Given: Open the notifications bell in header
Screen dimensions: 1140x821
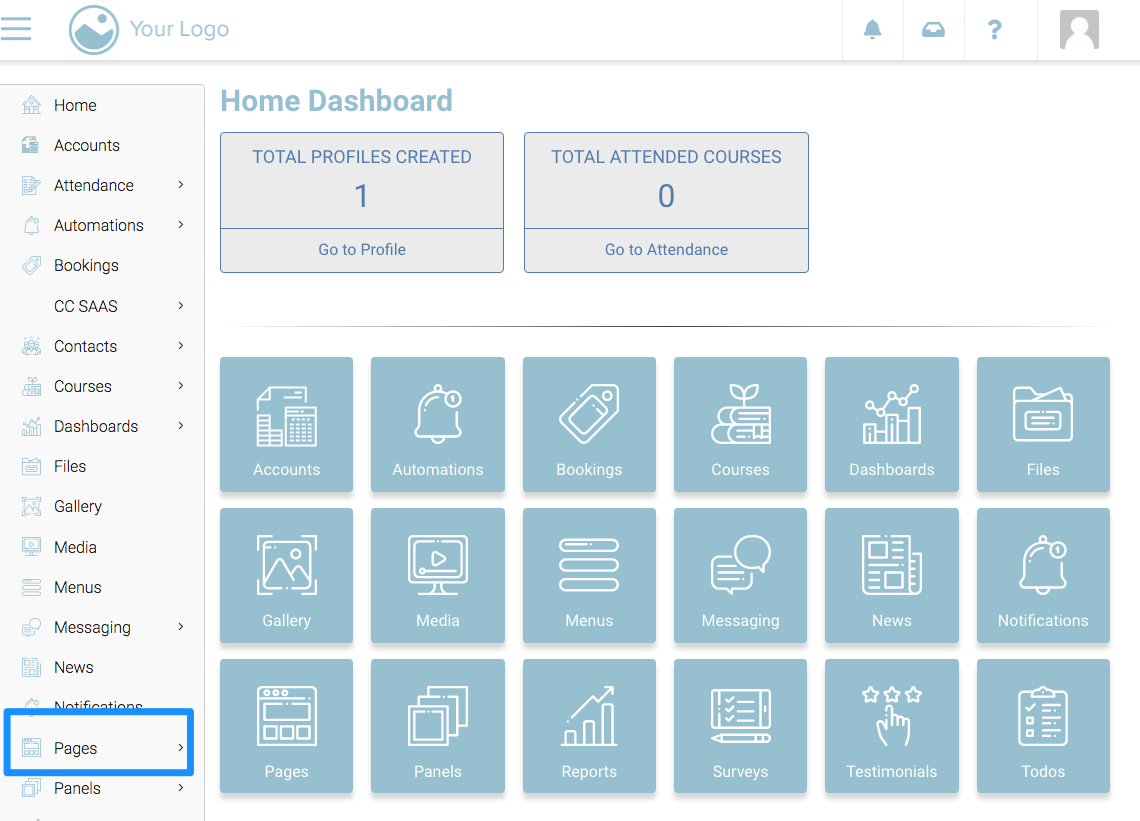Looking at the screenshot, I should (x=873, y=30).
